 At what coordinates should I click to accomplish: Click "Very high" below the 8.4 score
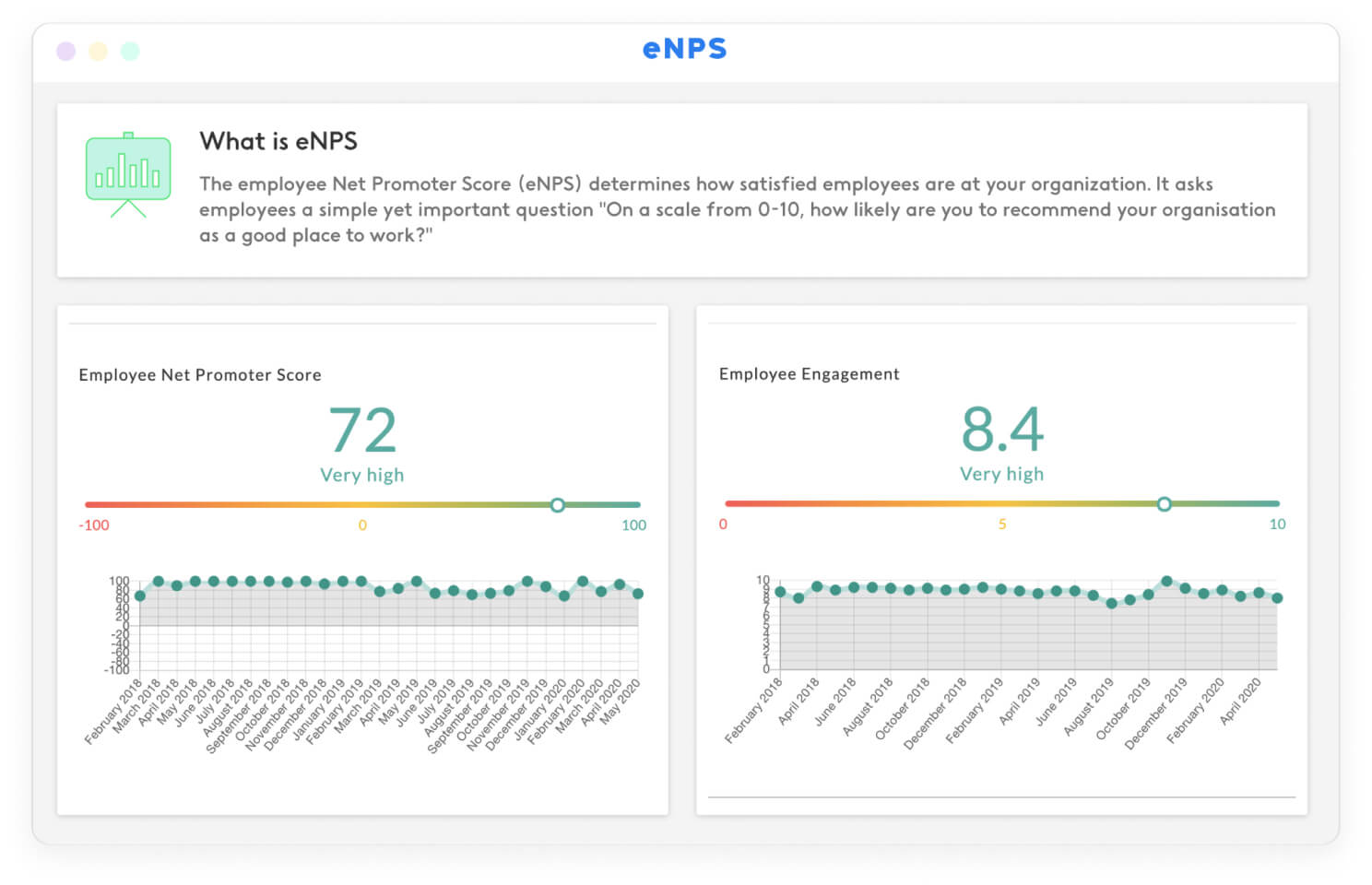point(1001,474)
